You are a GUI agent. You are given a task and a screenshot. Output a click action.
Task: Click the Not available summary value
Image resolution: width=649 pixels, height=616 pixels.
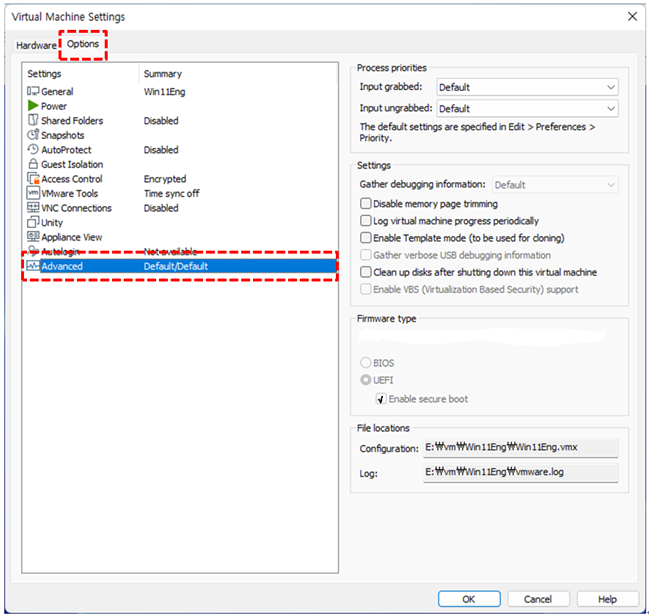[170, 251]
